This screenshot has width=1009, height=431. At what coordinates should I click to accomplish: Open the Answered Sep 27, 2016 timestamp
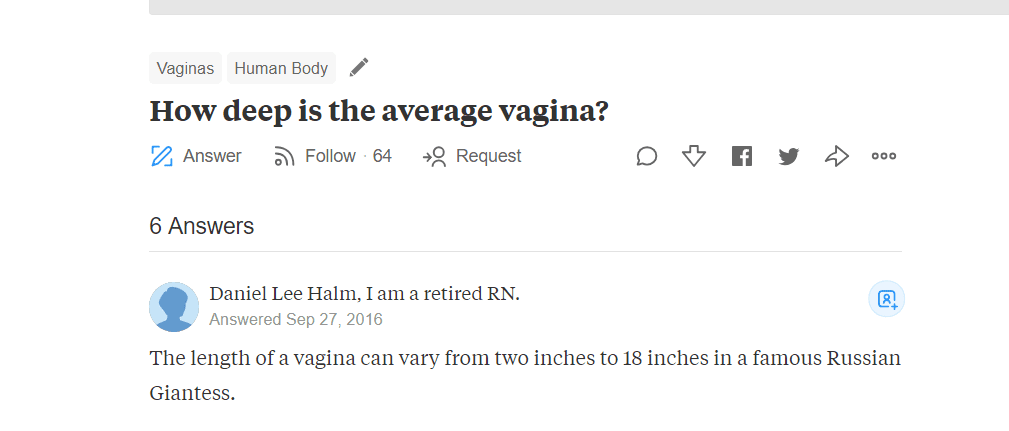tap(296, 320)
